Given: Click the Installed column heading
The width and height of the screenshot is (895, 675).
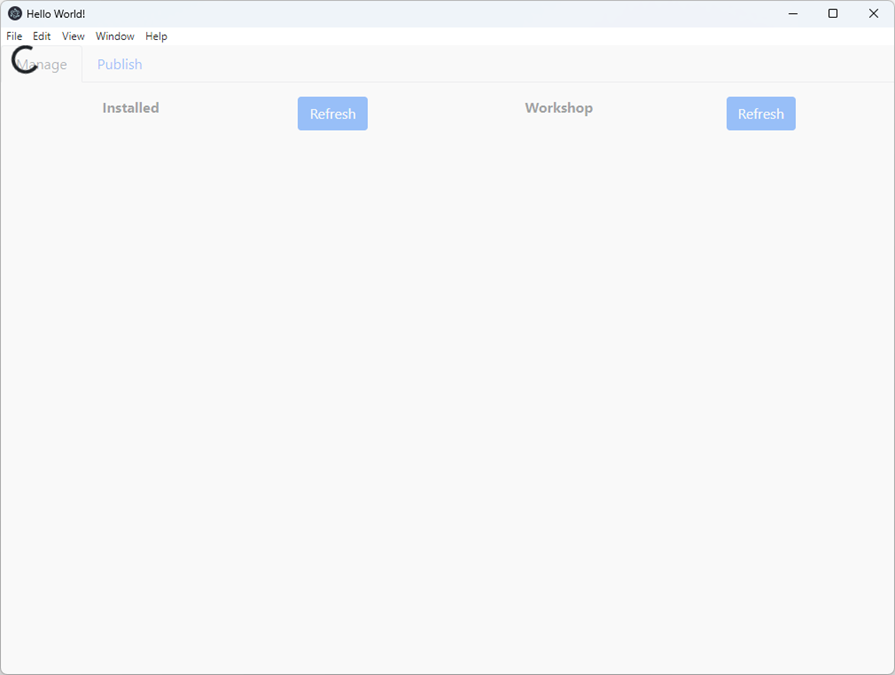Looking at the screenshot, I should coord(130,108).
